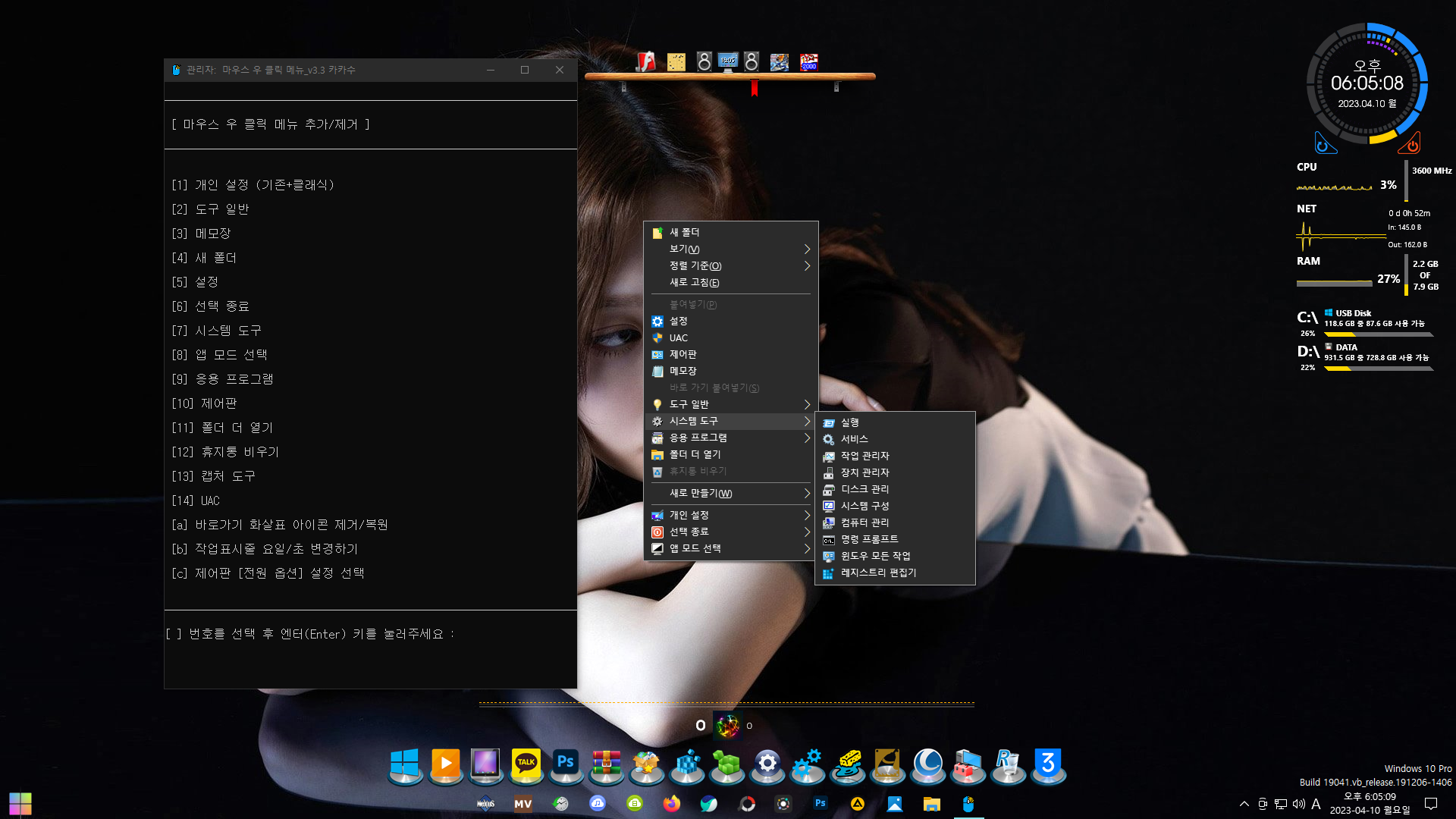
Task: Expand the 새로 만들기(W) submenu arrow
Action: 807,494
